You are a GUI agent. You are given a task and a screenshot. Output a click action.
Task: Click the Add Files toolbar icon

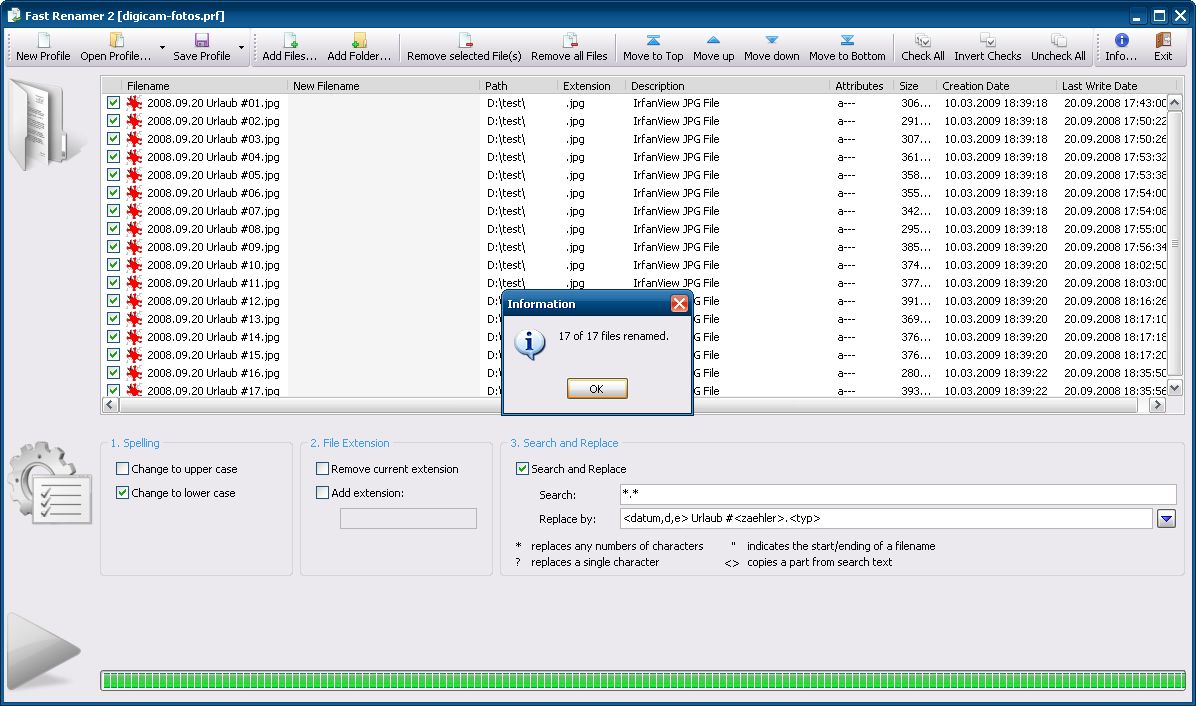click(290, 41)
